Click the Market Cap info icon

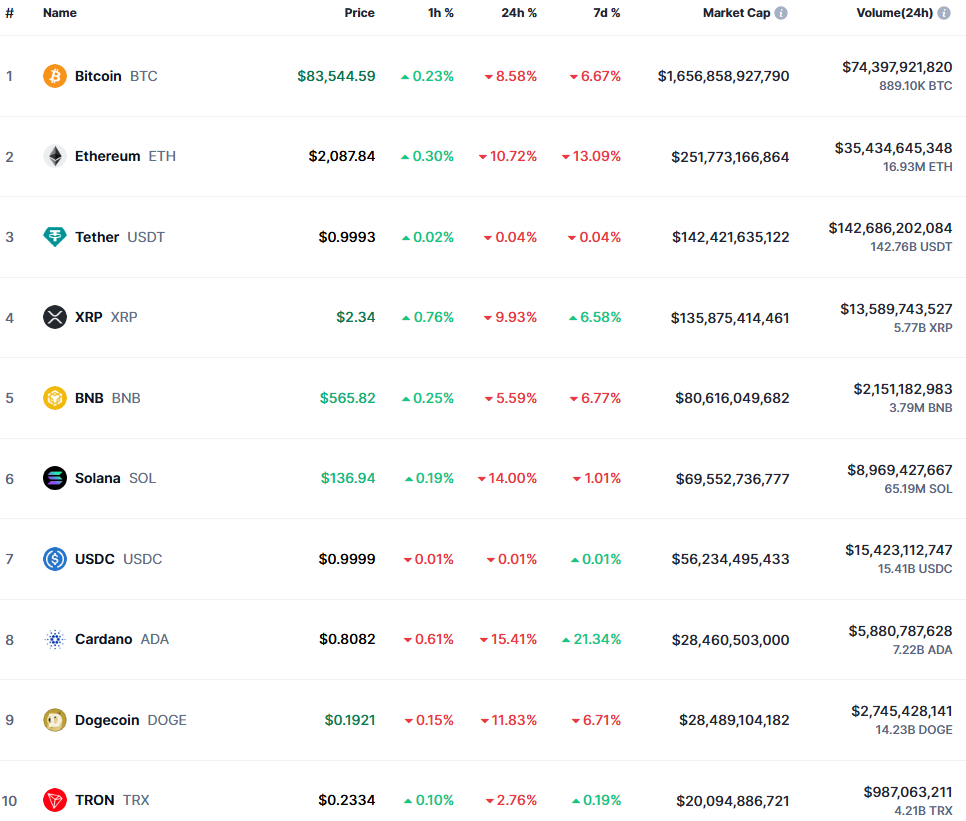click(x=781, y=13)
